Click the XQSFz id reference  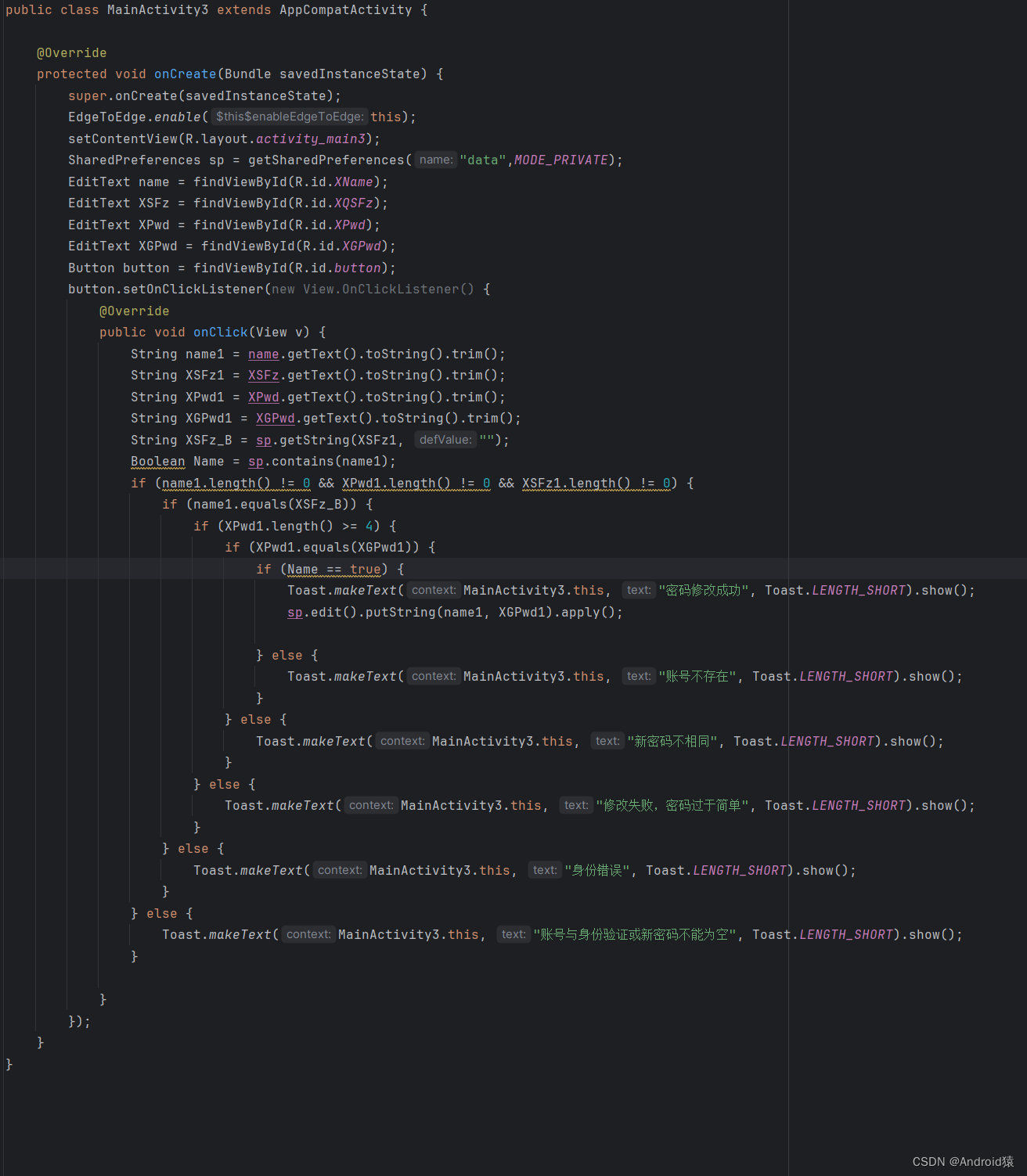353,203
